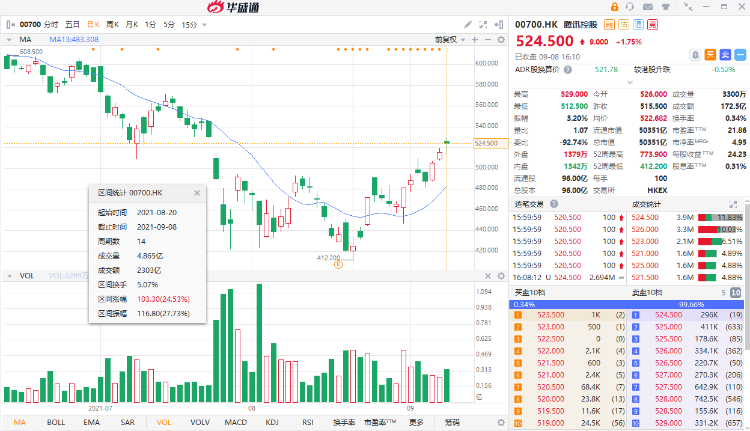Screen dimensions: 750x431
Task: Open 更多 indicators menu
Action: (x=416, y=422)
